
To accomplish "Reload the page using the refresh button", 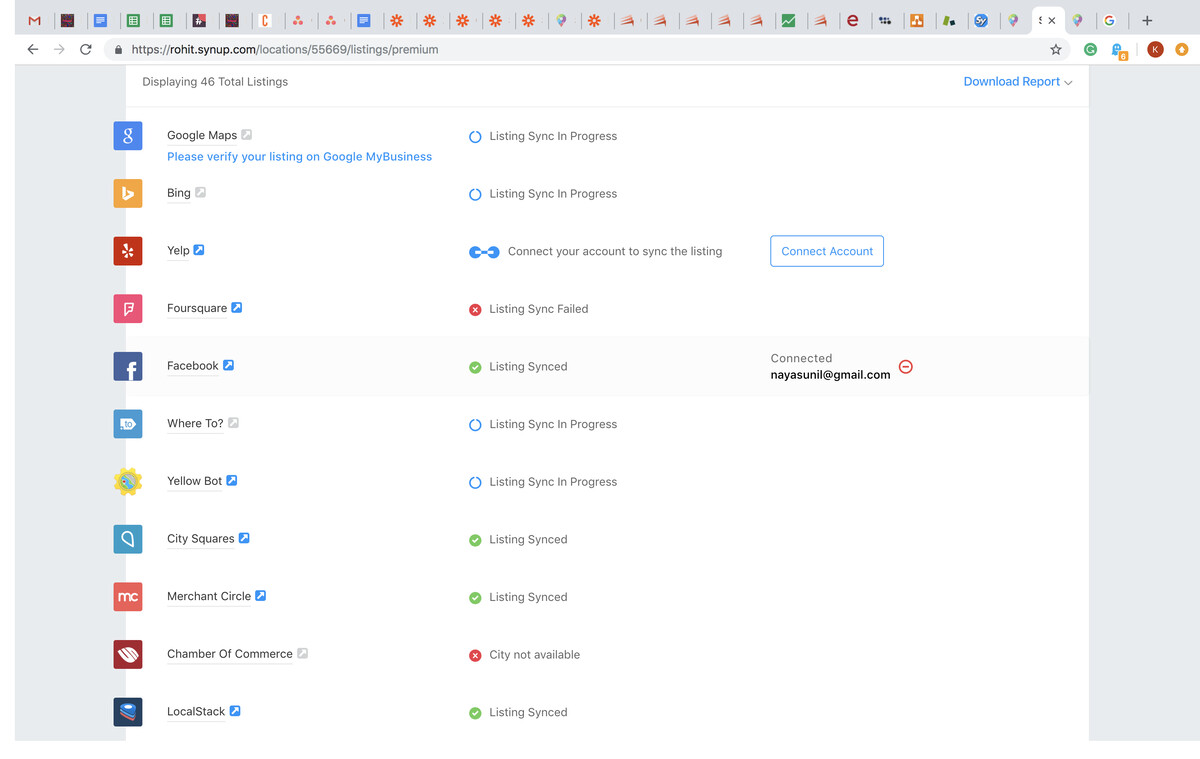I will [x=86, y=49].
